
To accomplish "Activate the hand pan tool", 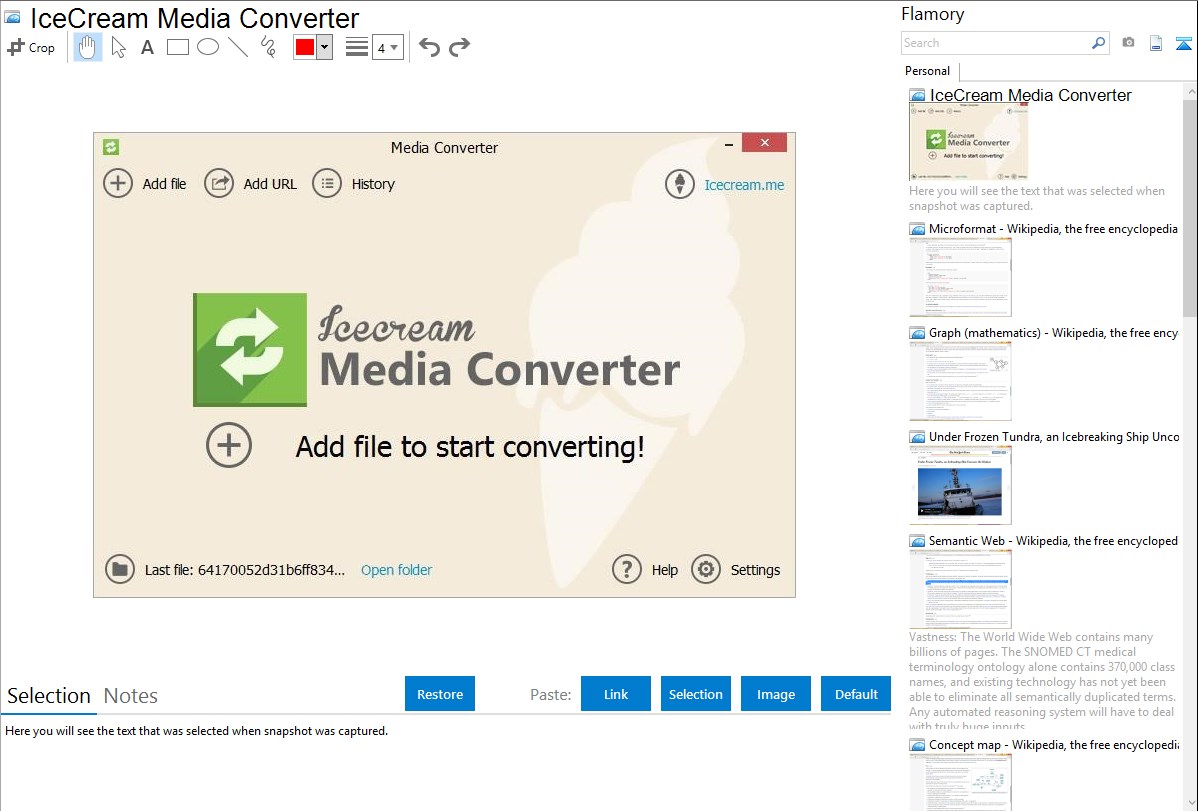I will pos(87,47).
